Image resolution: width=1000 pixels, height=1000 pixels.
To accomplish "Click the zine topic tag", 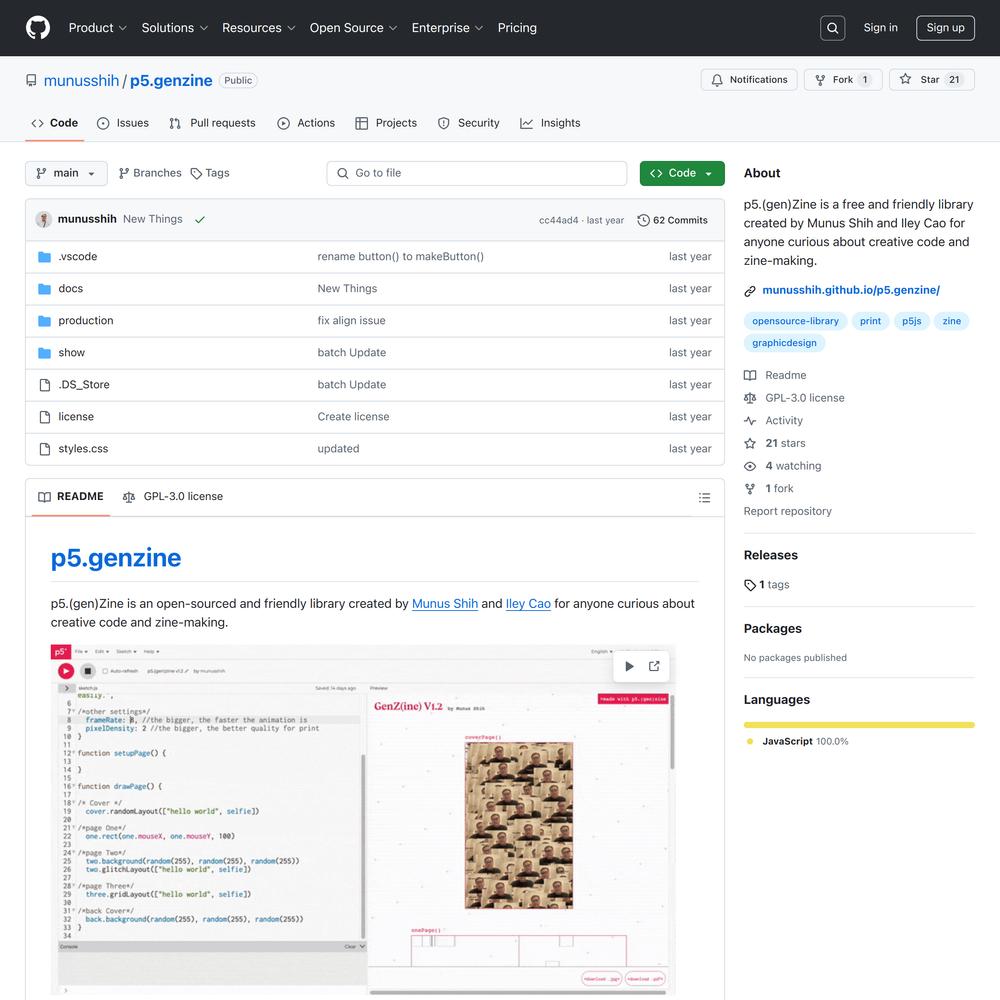I will [x=952, y=321].
